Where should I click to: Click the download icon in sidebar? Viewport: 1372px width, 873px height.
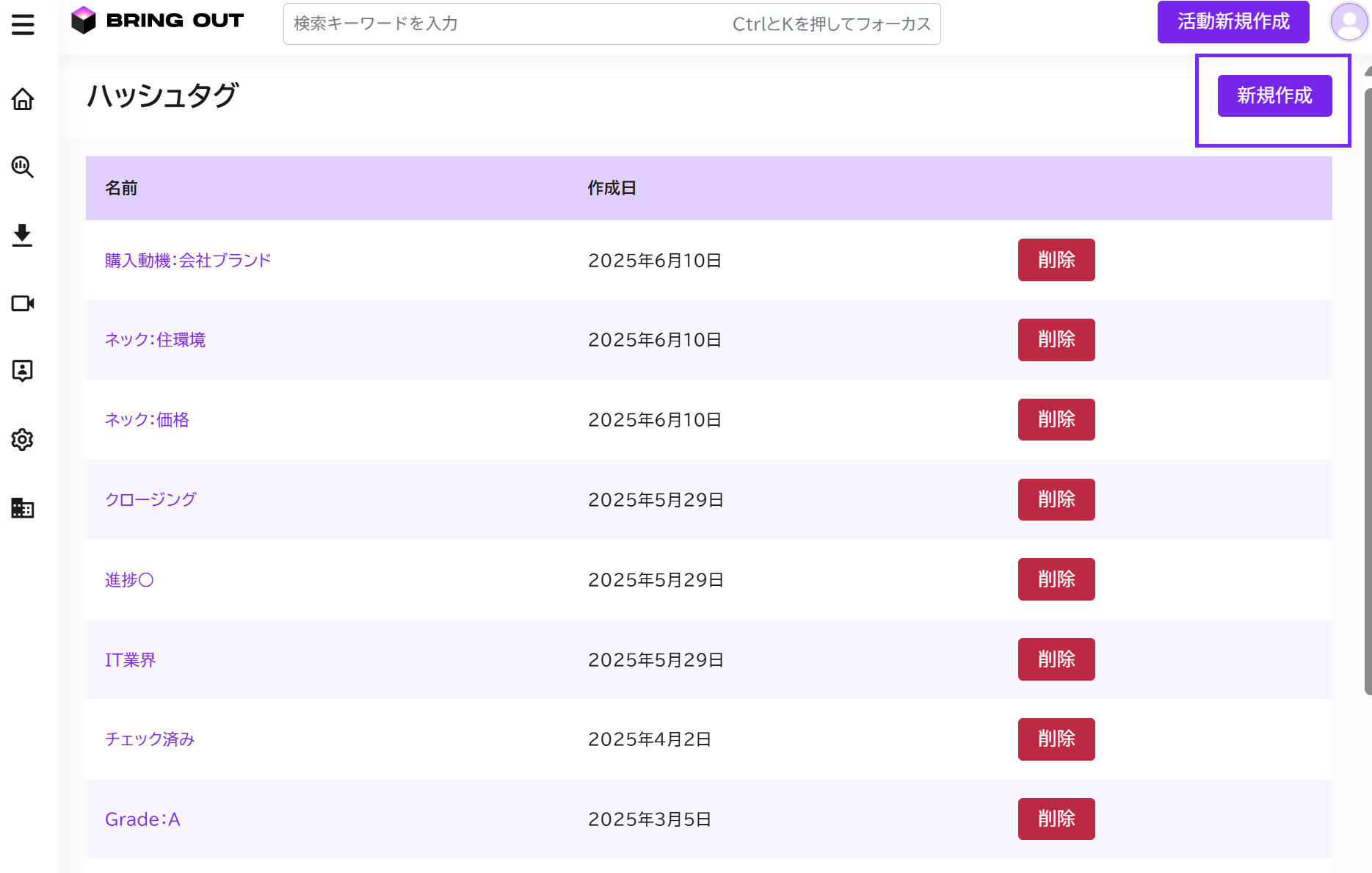[23, 235]
